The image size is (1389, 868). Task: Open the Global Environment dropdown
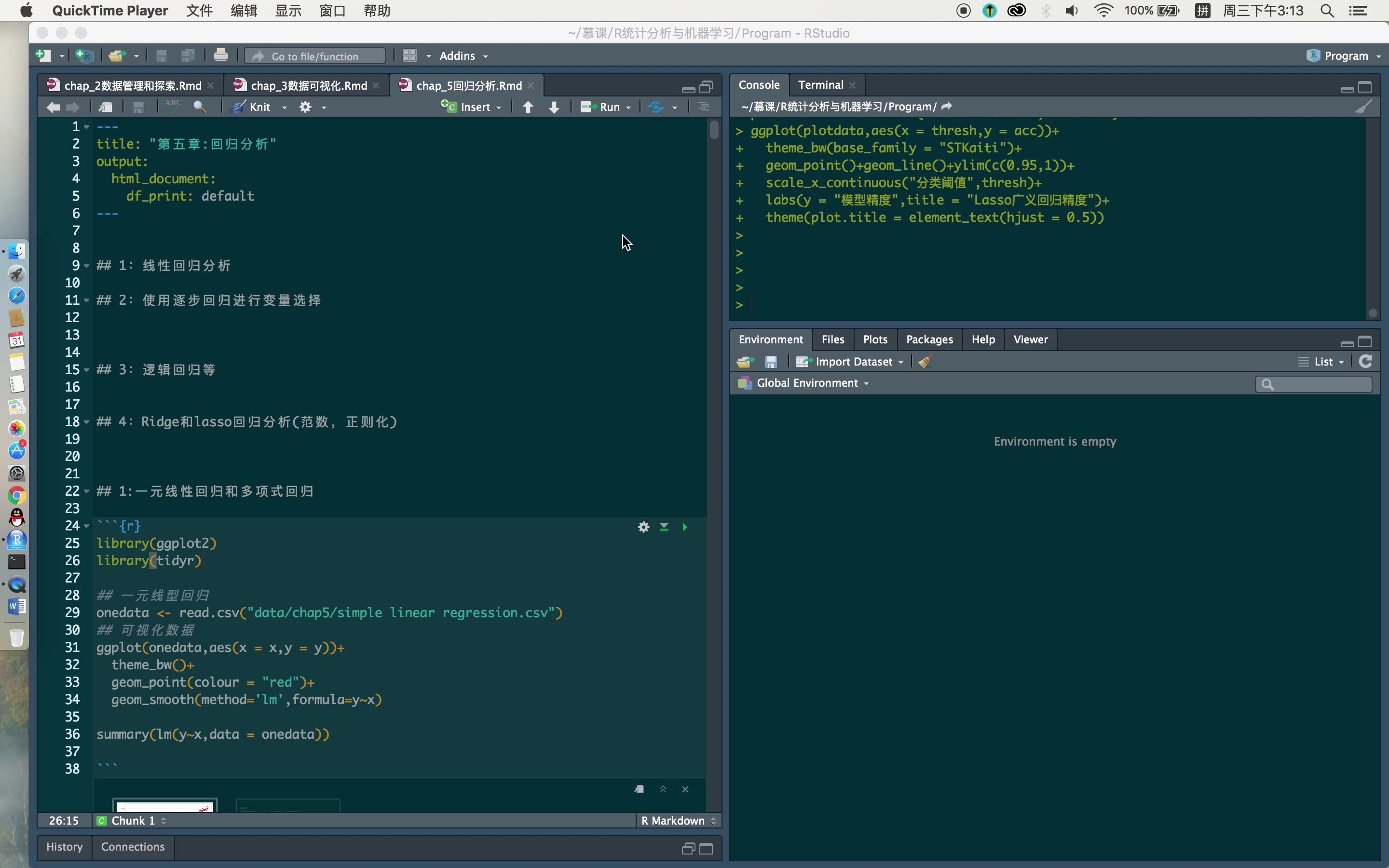point(812,383)
